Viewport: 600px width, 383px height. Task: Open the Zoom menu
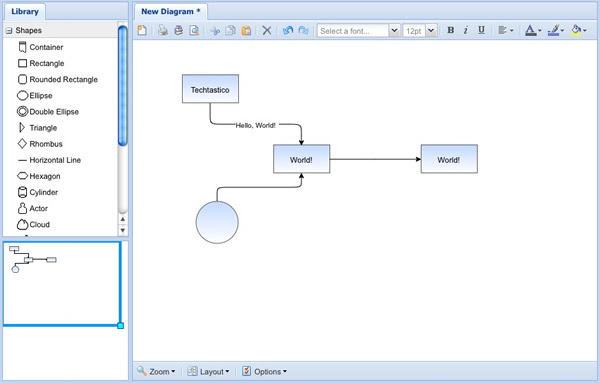click(x=156, y=372)
